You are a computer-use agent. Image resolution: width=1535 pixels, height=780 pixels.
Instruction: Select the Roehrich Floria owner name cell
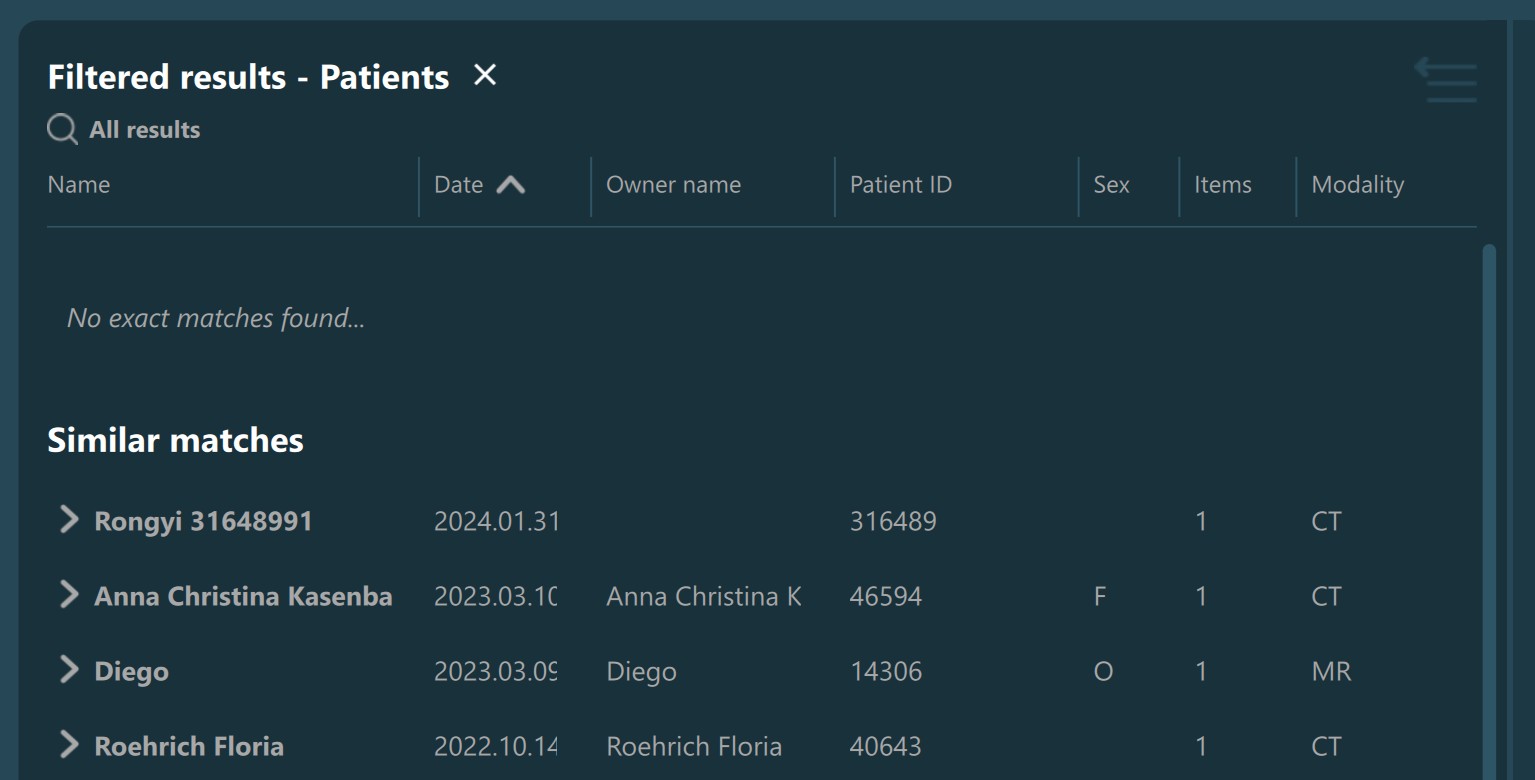(x=694, y=746)
